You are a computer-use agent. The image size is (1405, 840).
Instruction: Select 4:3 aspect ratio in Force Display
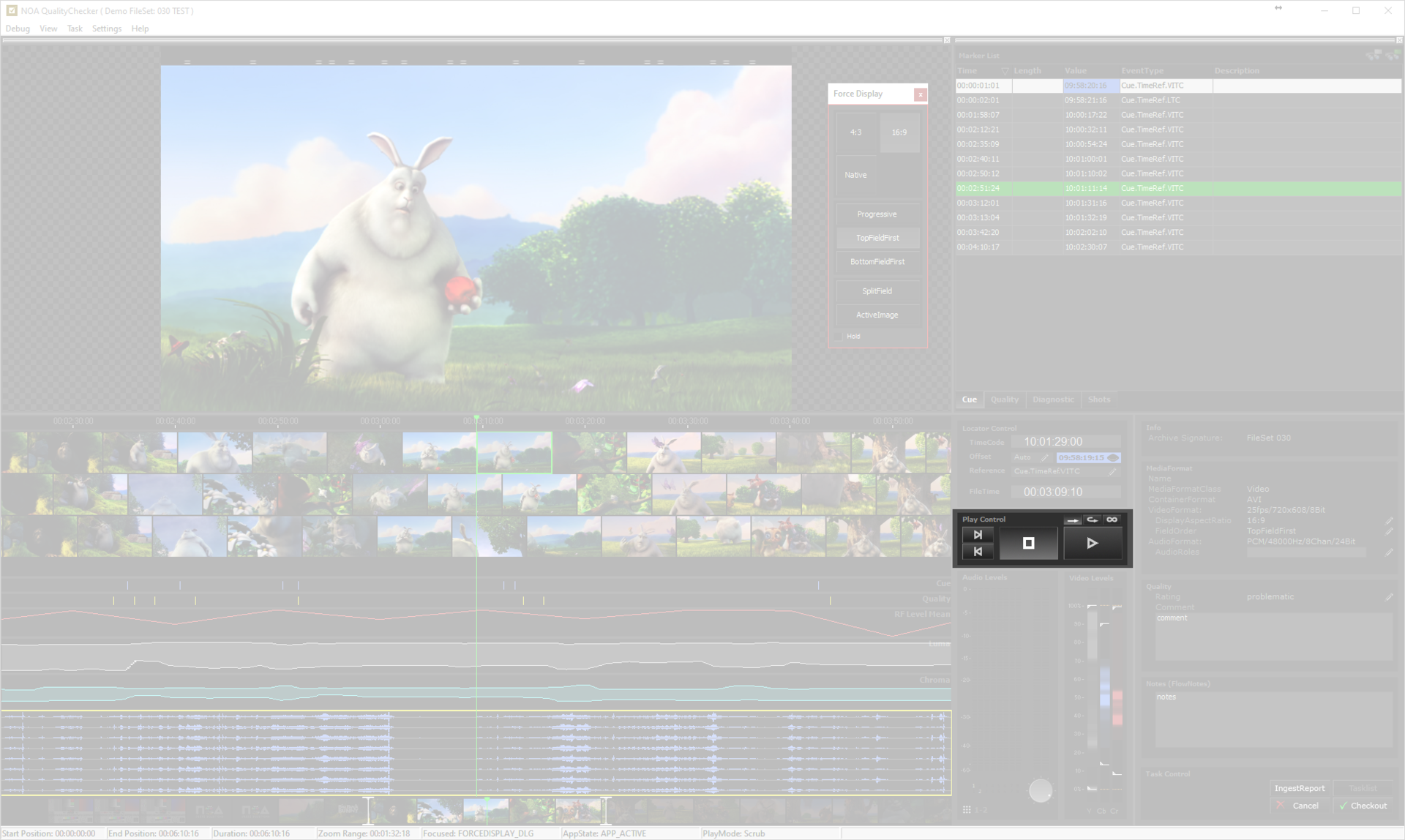coord(855,132)
